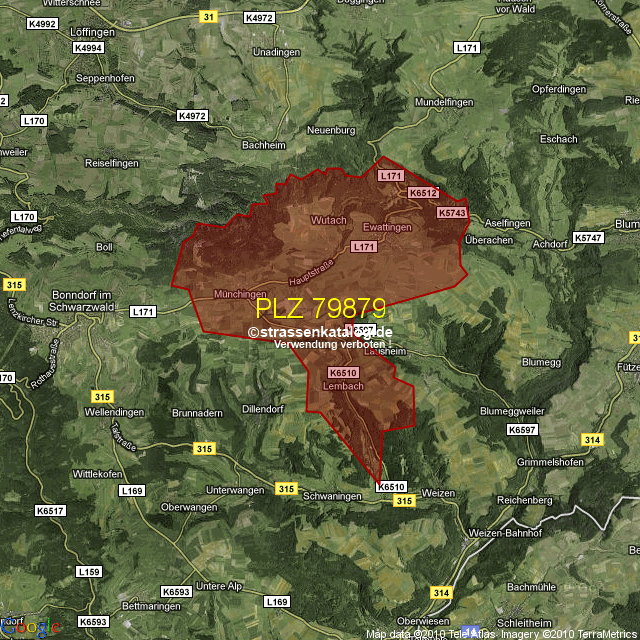
Task: Select the Münchingen label on the map
Action: pos(240,295)
